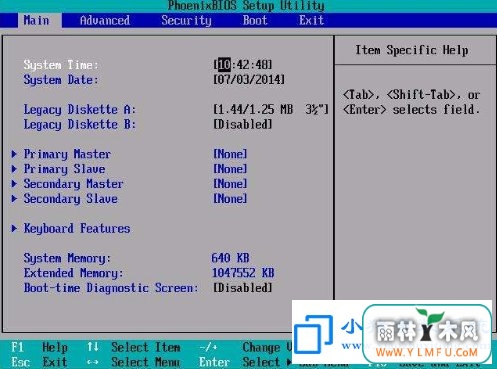Click the -/+ key hint
This screenshot has height=369, width=497.
point(208,347)
